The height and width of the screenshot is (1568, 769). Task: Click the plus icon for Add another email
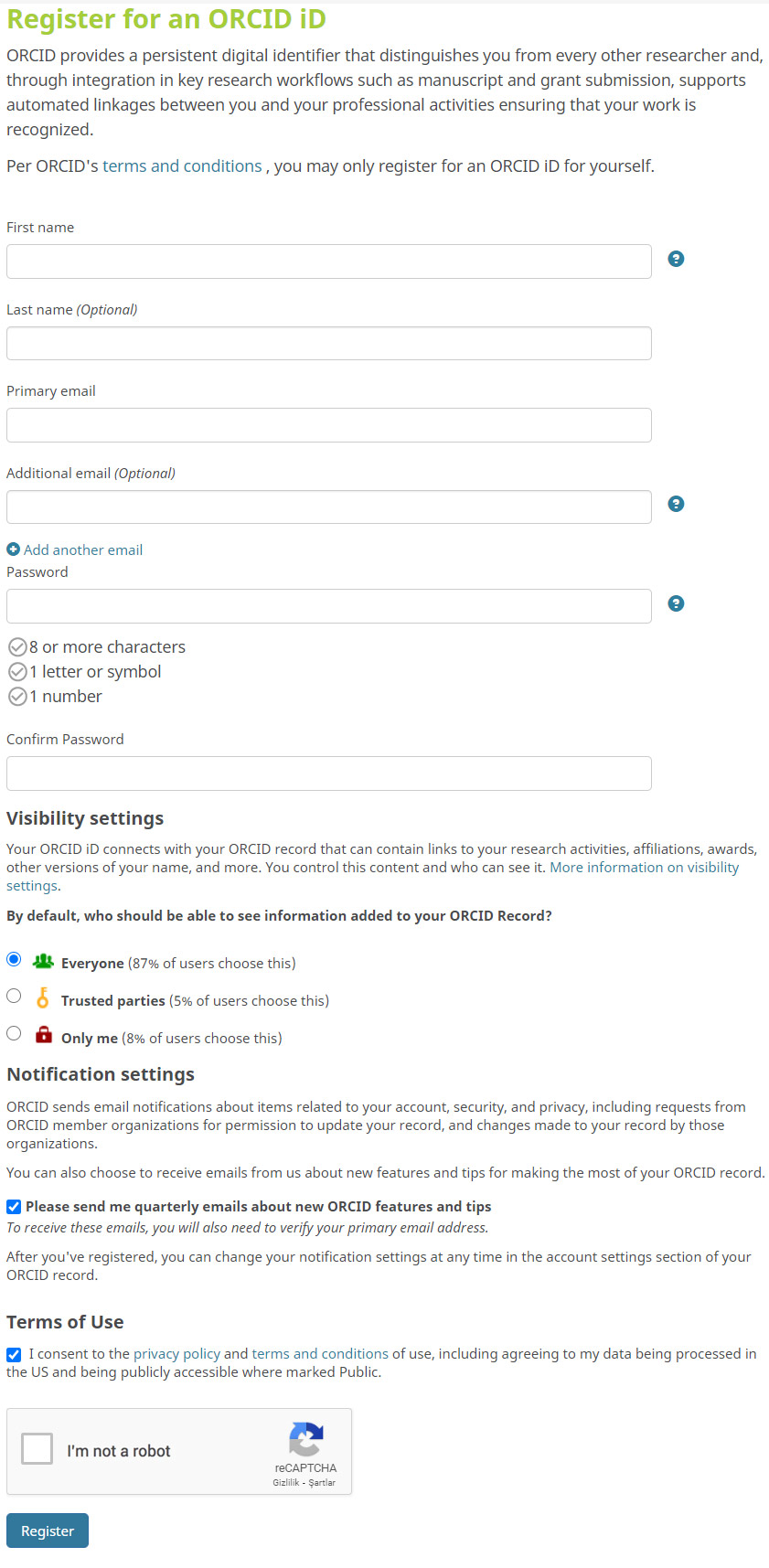pos(13,549)
